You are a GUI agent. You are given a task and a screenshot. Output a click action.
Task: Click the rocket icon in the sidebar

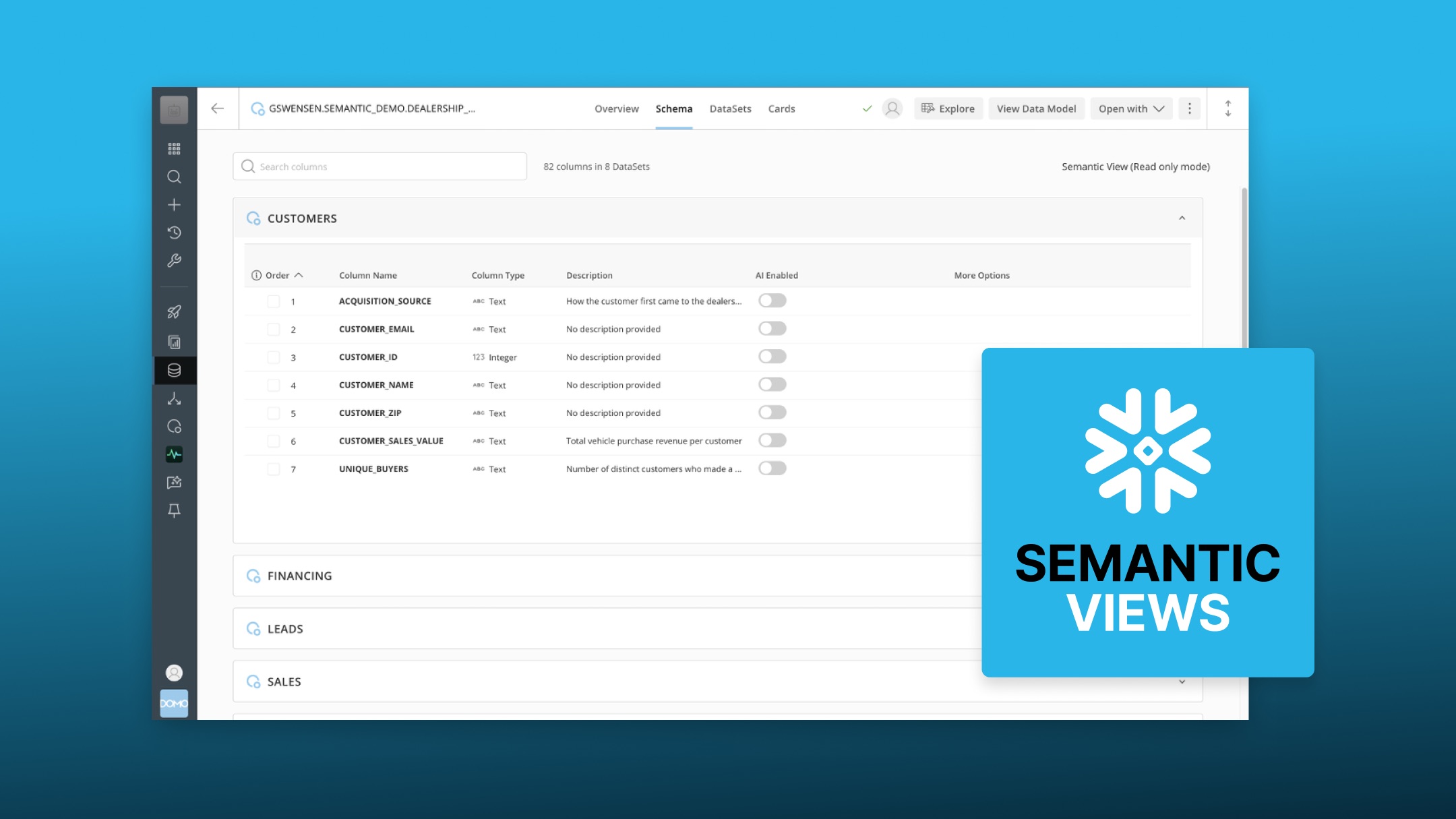[174, 311]
